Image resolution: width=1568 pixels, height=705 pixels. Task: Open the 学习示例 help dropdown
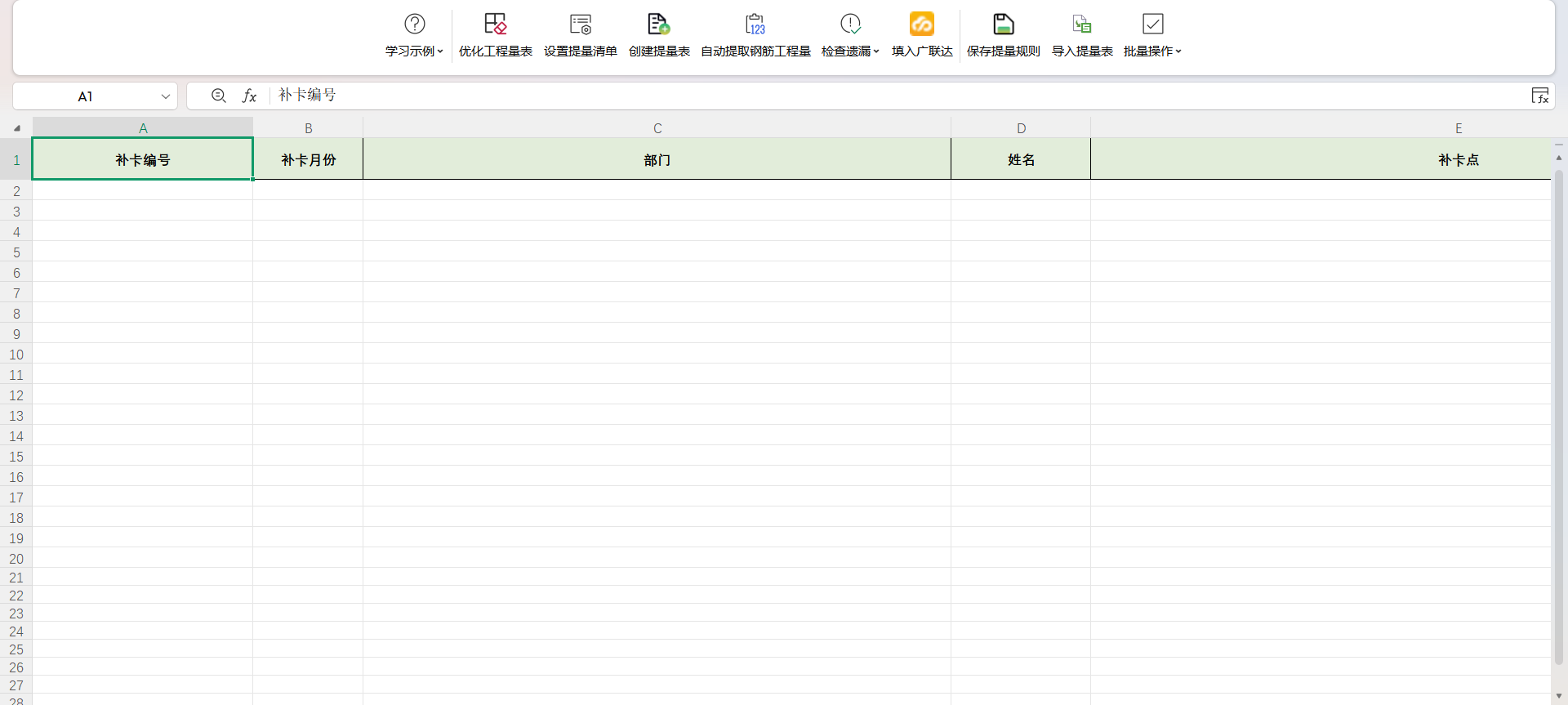coord(414,35)
